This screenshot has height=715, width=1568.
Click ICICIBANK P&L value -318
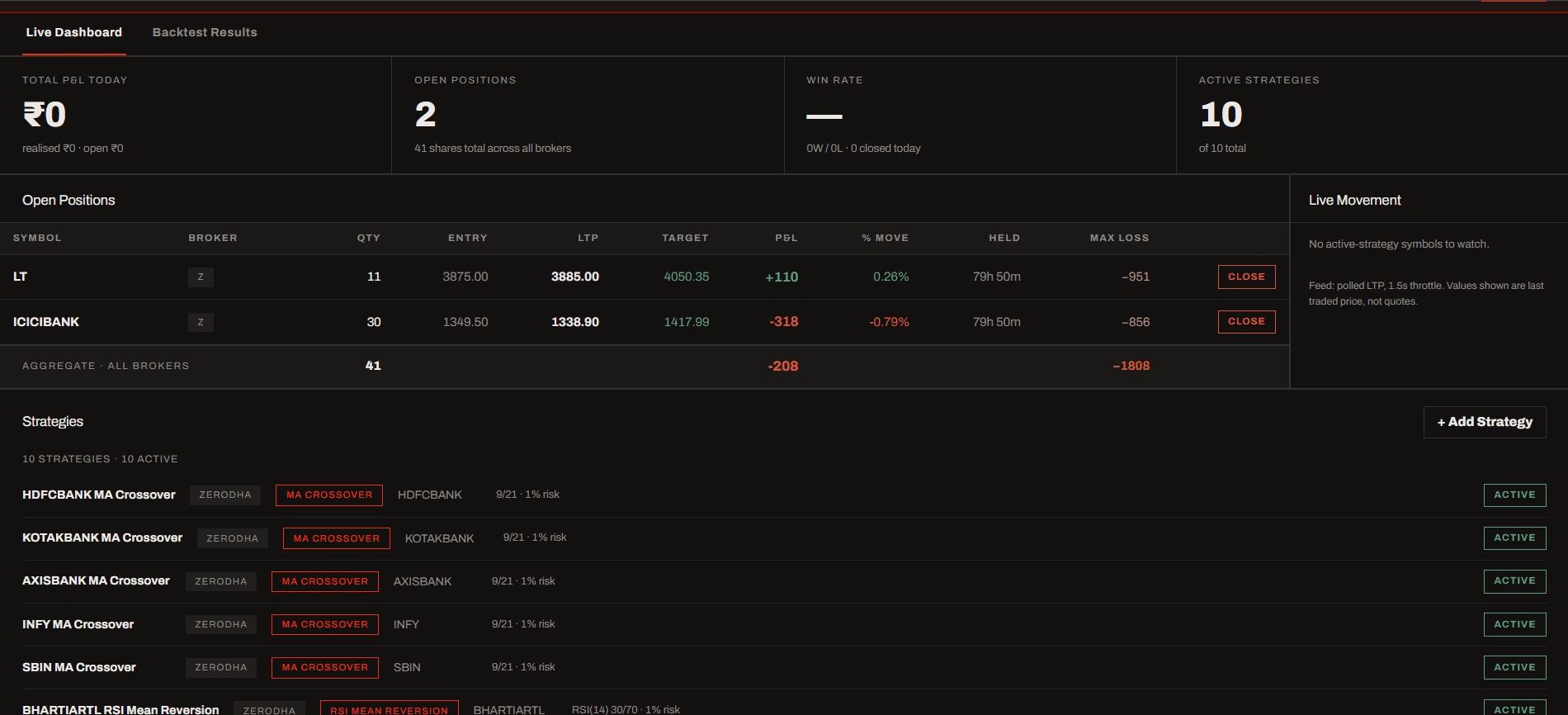pos(784,322)
